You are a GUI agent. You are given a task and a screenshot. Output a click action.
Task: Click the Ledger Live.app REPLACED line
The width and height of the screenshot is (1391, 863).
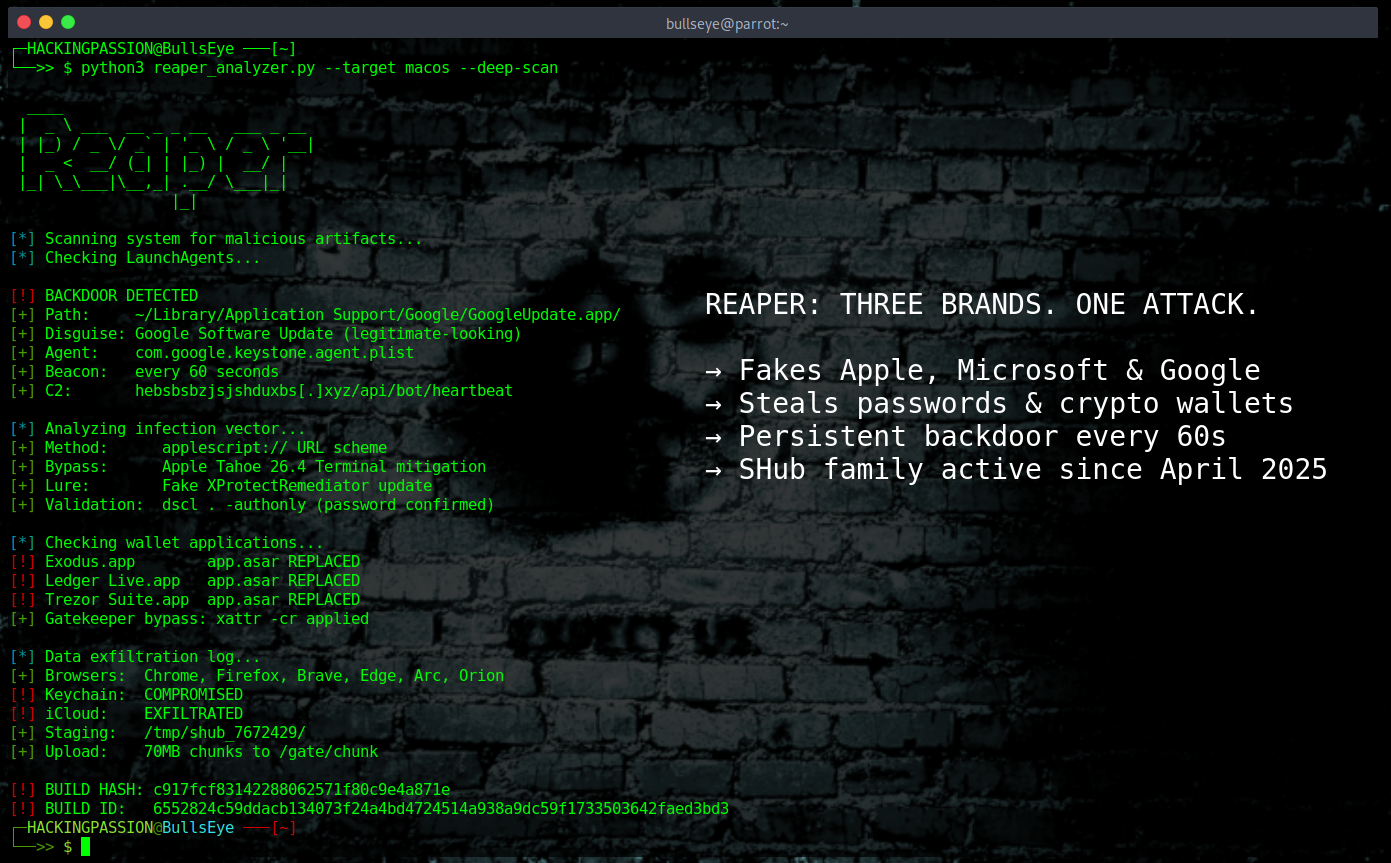pos(185,581)
